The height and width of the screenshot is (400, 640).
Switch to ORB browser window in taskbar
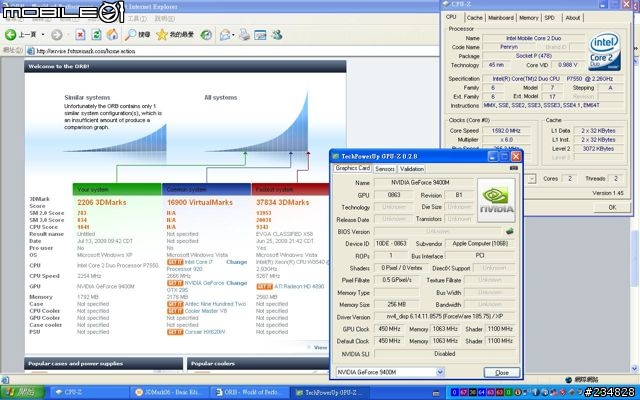(250, 392)
